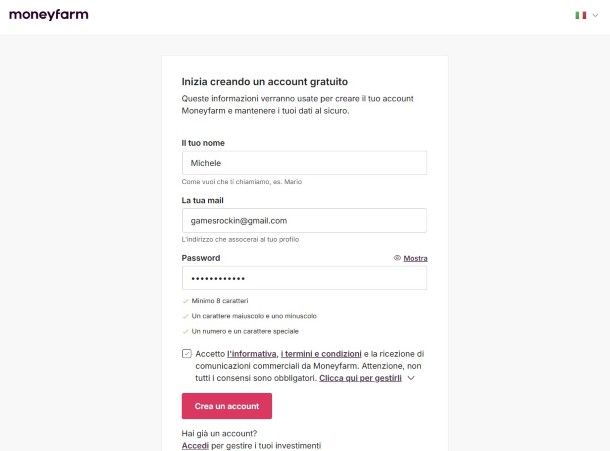Open 'i termini e condizioni' link
Image resolution: width=610 pixels, height=451 pixels.
tap(320, 354)
